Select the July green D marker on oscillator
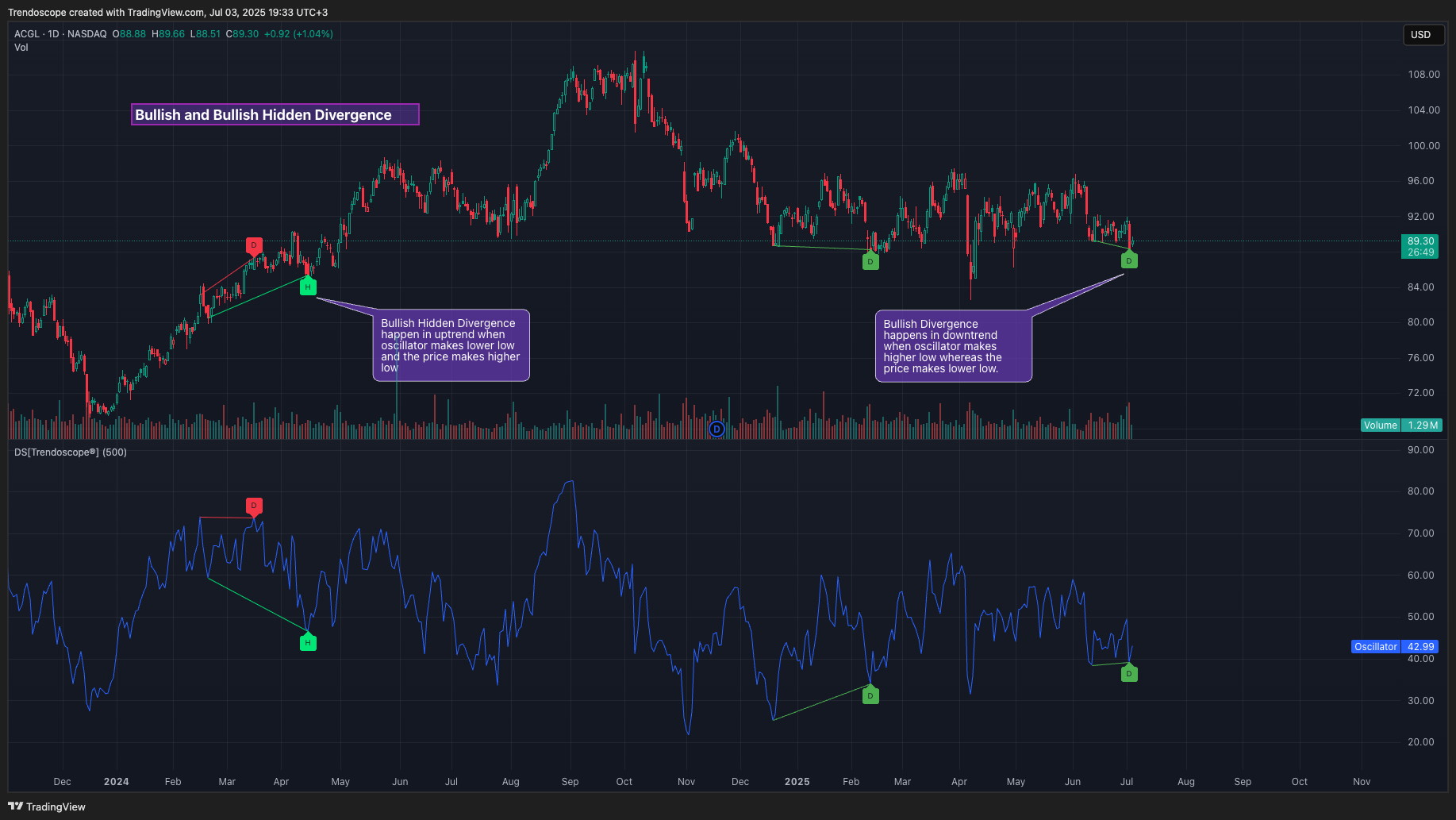The height and width of the screenshot is (820, 1456). click(x=1129, y=674)
